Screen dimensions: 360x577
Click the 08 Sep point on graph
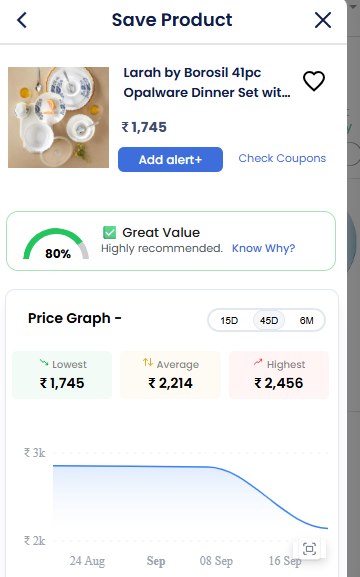(x=216, y=561)
